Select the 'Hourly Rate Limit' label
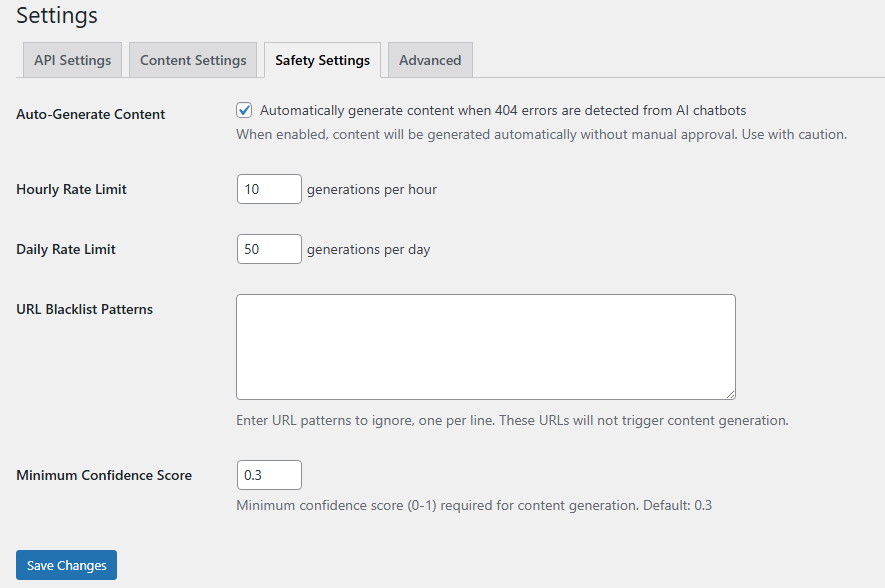Viewport: 885px width, 588px height. pyautogui.click(x=71, y=189)
